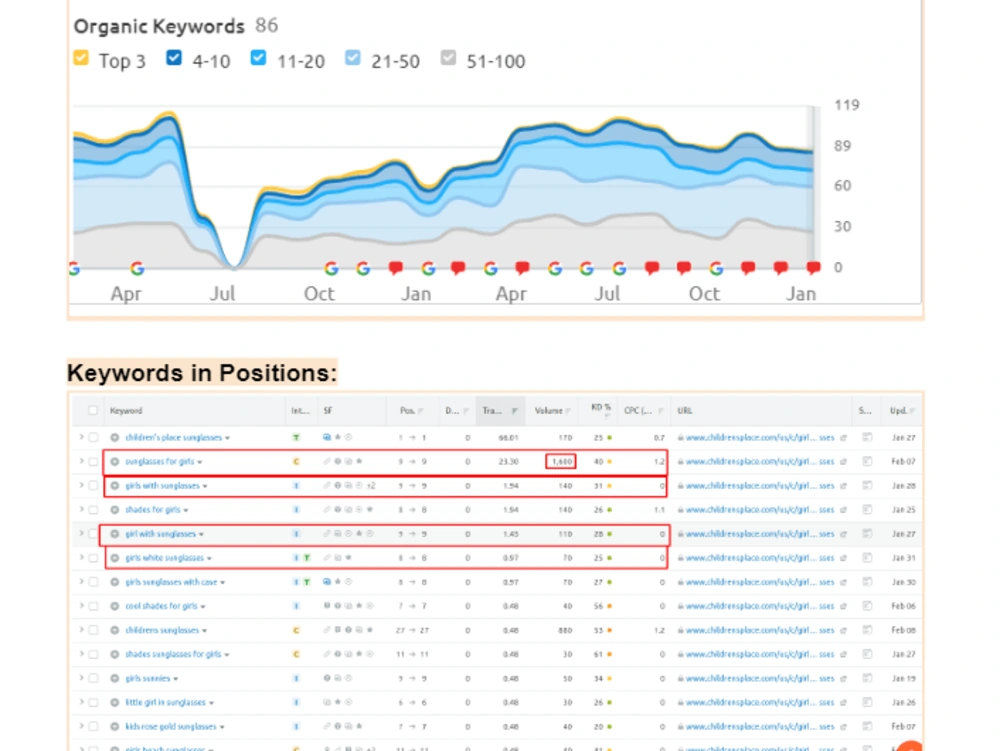Sort by the Upd. column header
The image size is (1000, 751).
[x=898, y=411]
